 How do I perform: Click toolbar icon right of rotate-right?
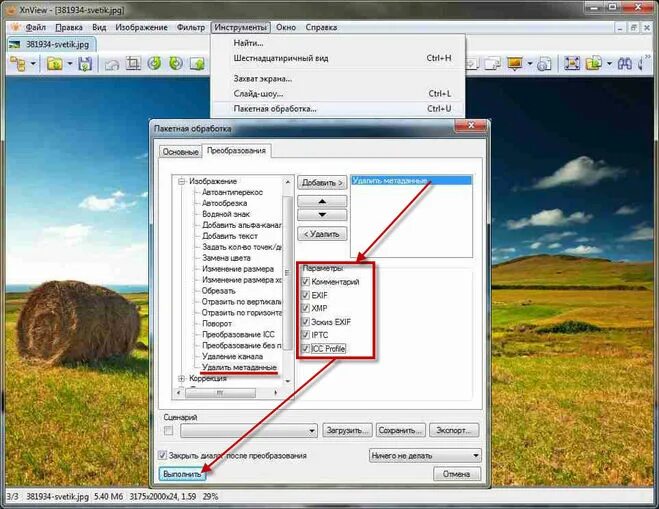(x=198, y=64)
